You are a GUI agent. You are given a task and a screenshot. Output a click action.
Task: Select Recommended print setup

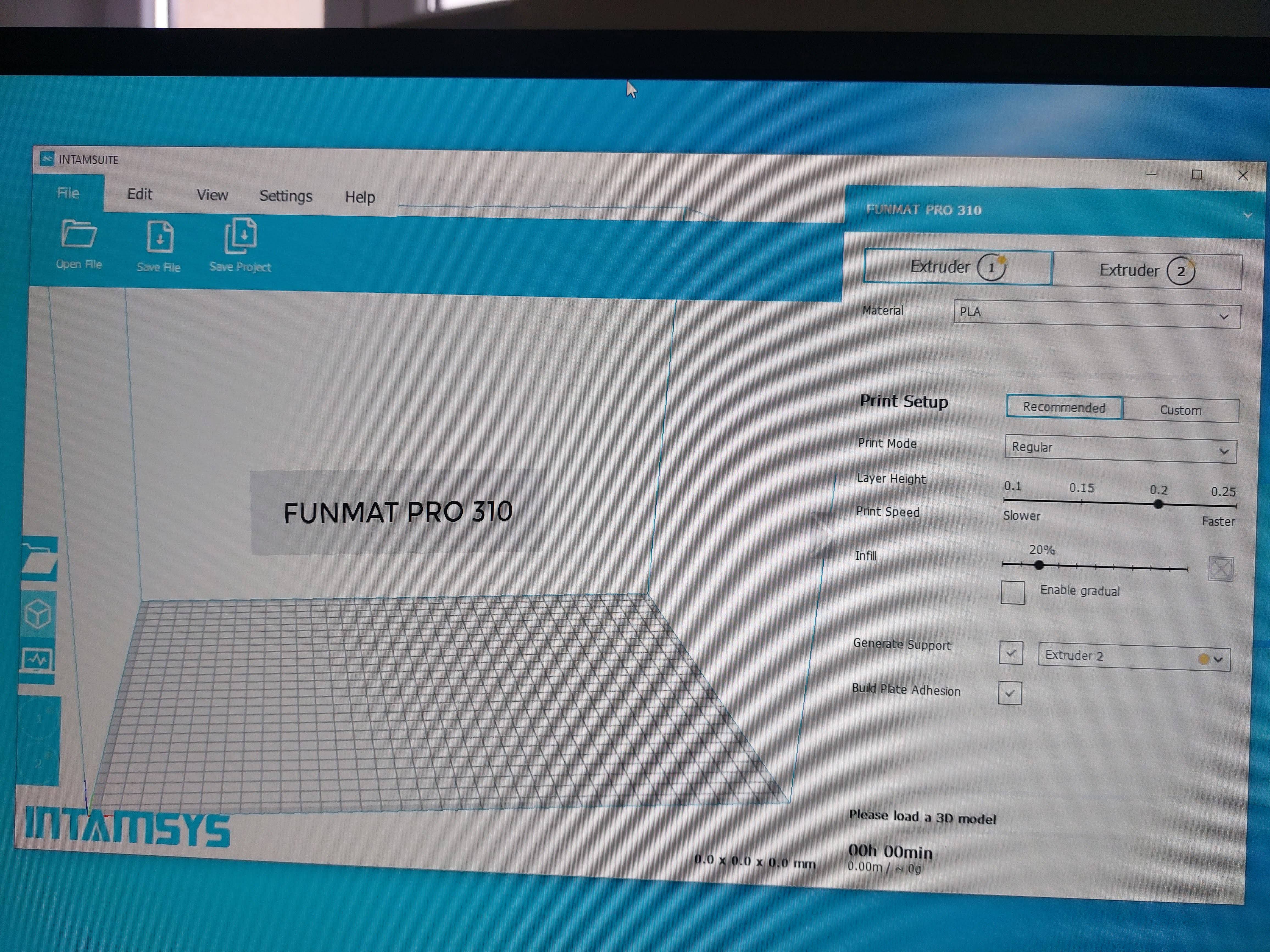[x=1065, y=407]
